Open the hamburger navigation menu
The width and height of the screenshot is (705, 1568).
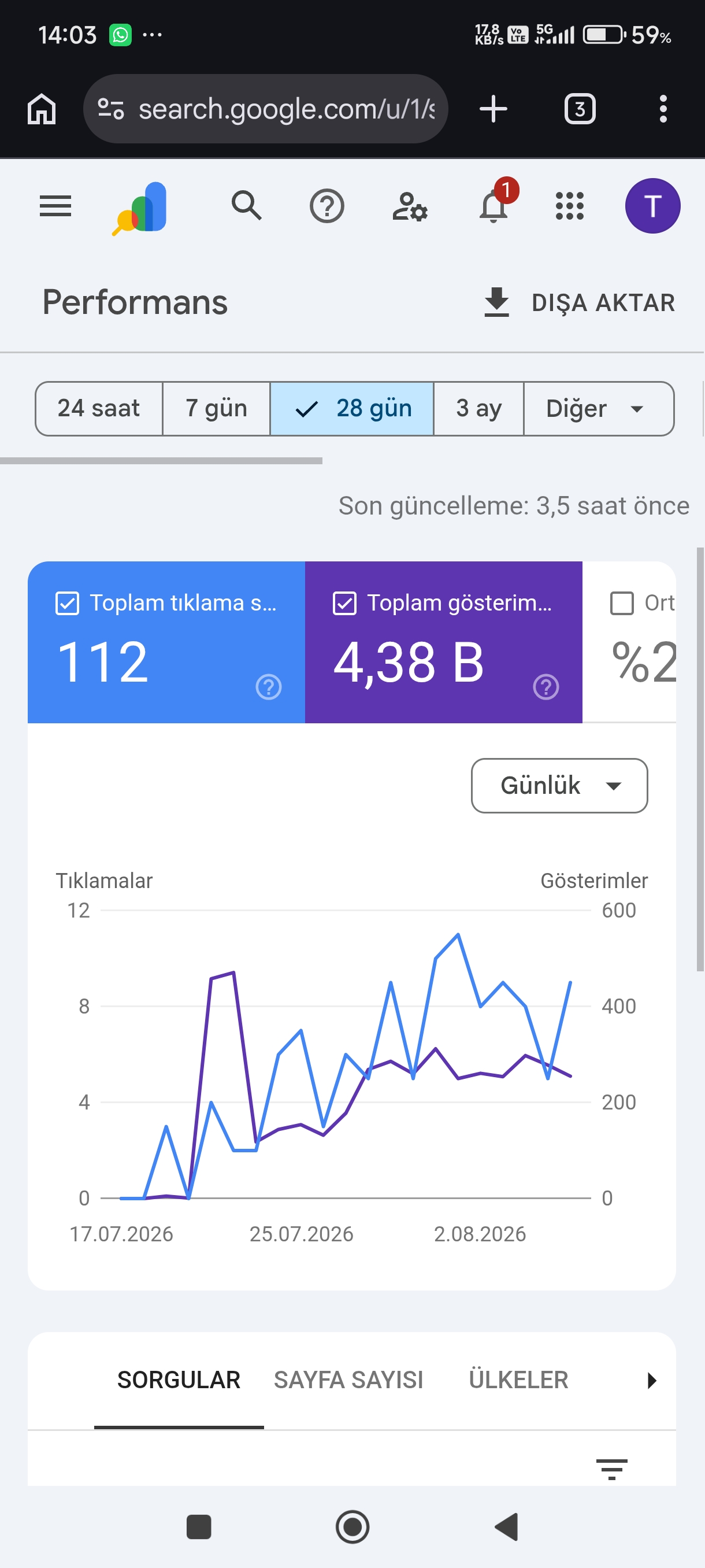pos(55,206)
